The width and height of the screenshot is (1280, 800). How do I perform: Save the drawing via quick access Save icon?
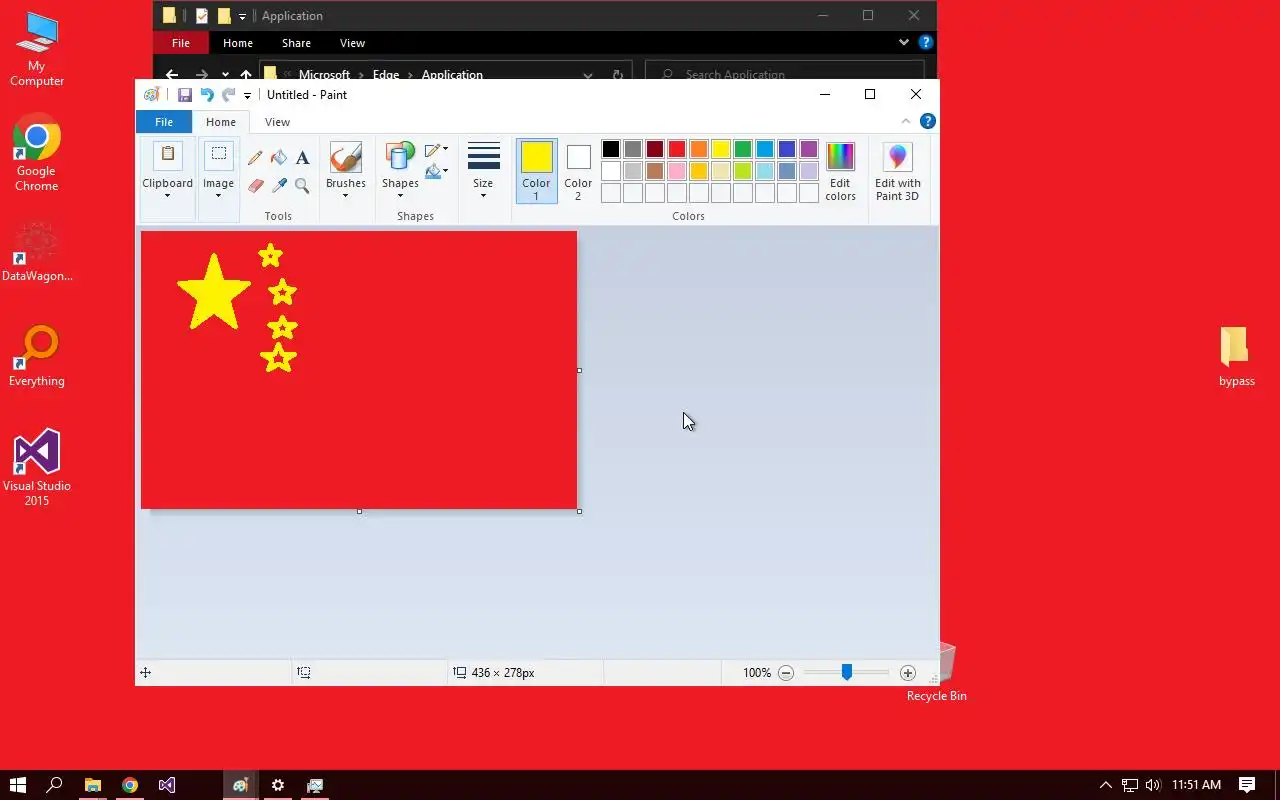[184, 95]
